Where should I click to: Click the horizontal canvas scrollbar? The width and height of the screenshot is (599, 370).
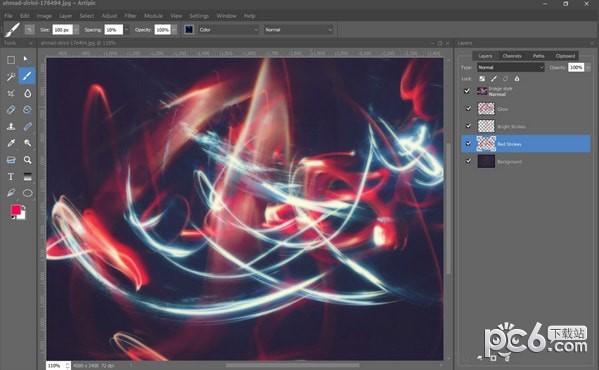point(292,365)
